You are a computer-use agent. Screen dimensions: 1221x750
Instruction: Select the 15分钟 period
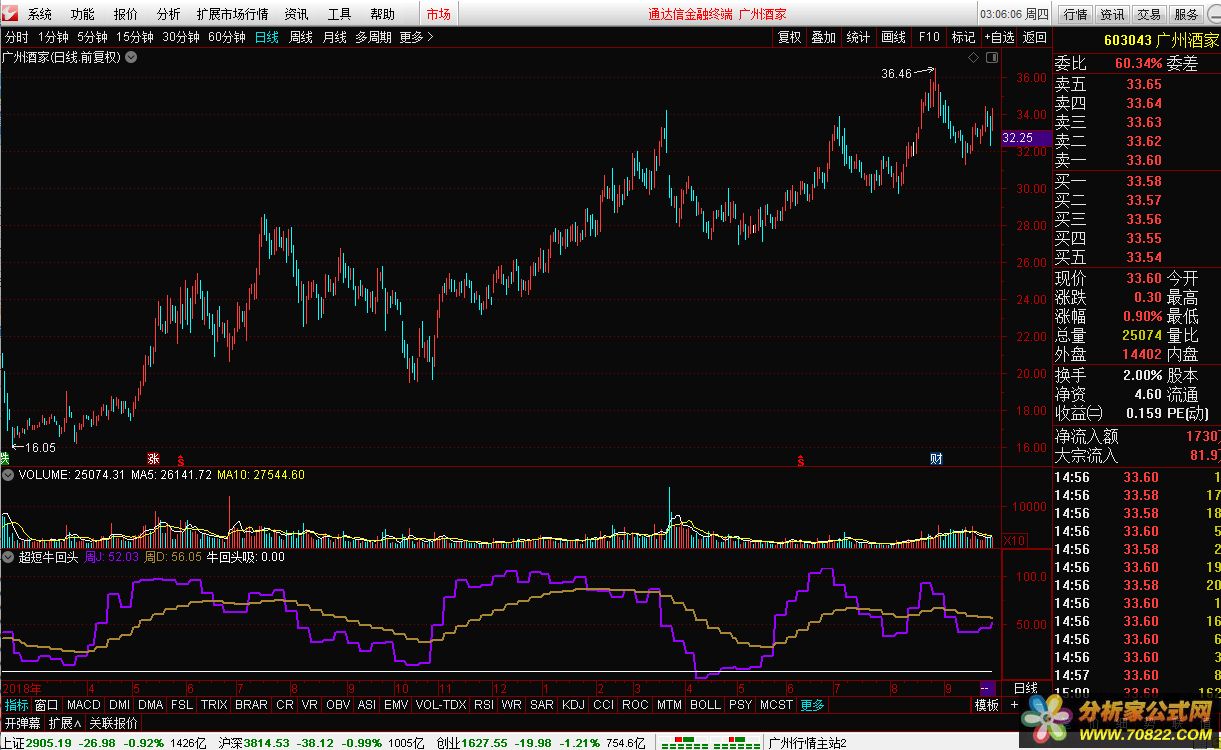tap(134, 37)
